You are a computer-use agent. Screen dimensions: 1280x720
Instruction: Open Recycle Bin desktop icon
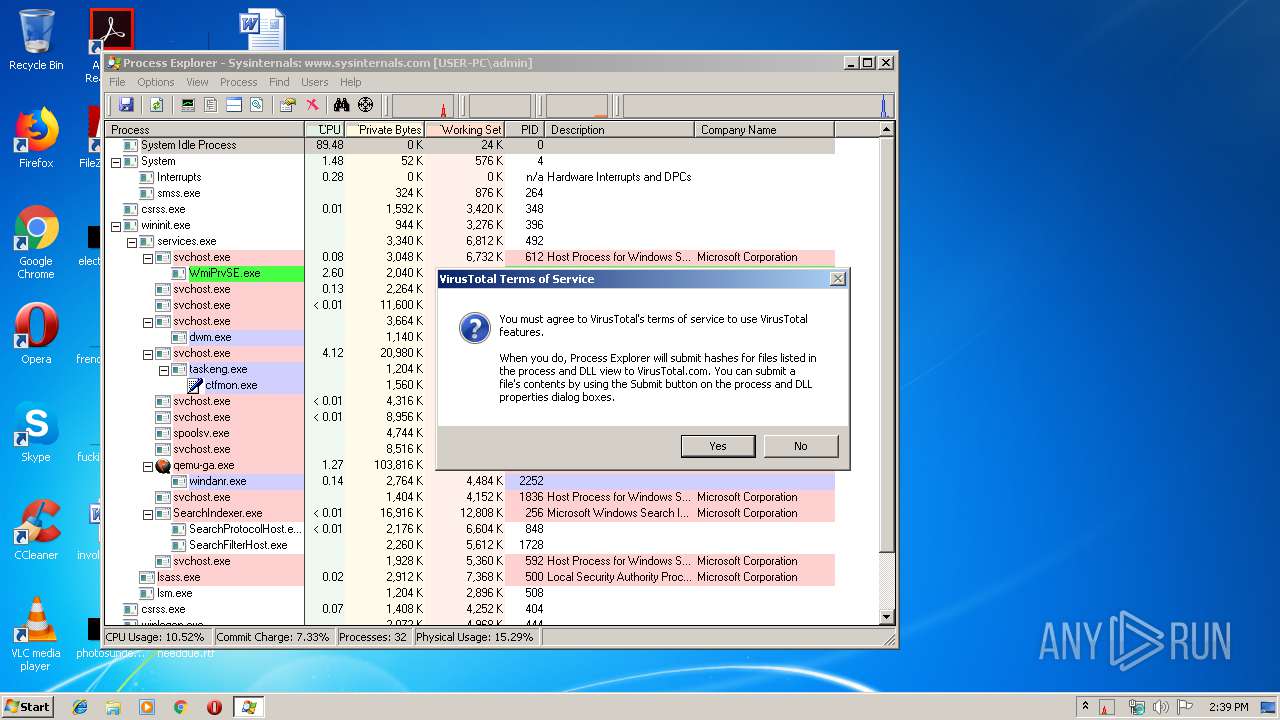(36, 40)
